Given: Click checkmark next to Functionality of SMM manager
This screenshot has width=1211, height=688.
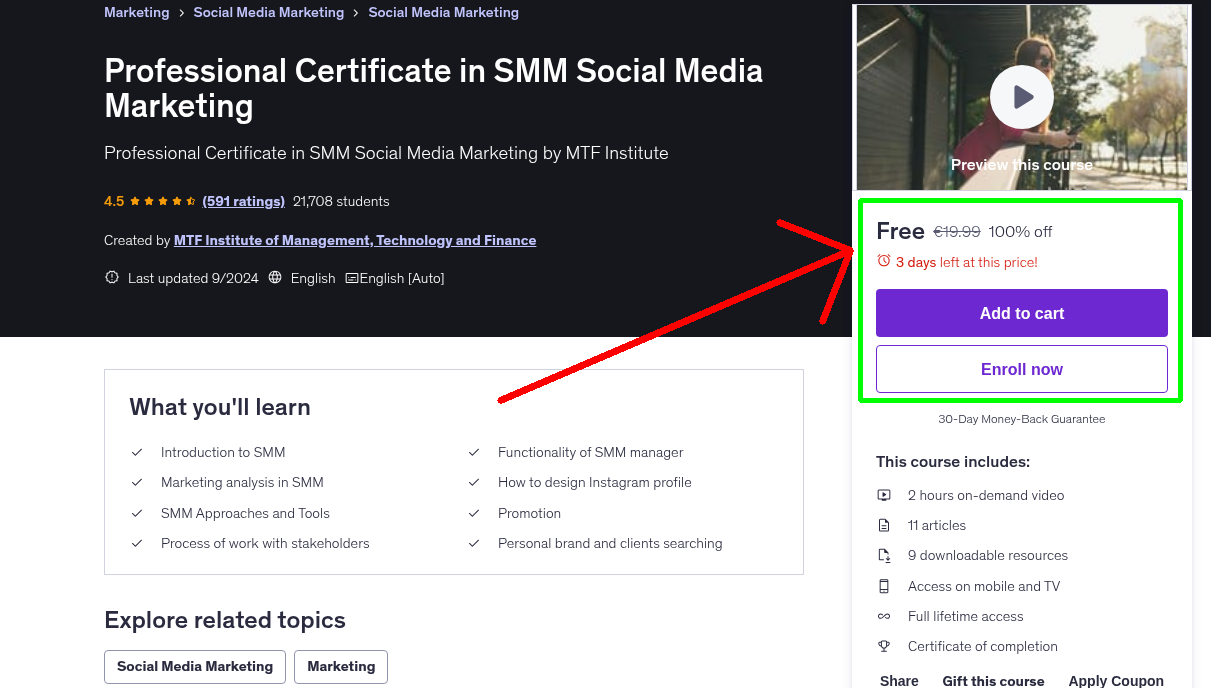Looking at the screenshot, I should [474, 452].
